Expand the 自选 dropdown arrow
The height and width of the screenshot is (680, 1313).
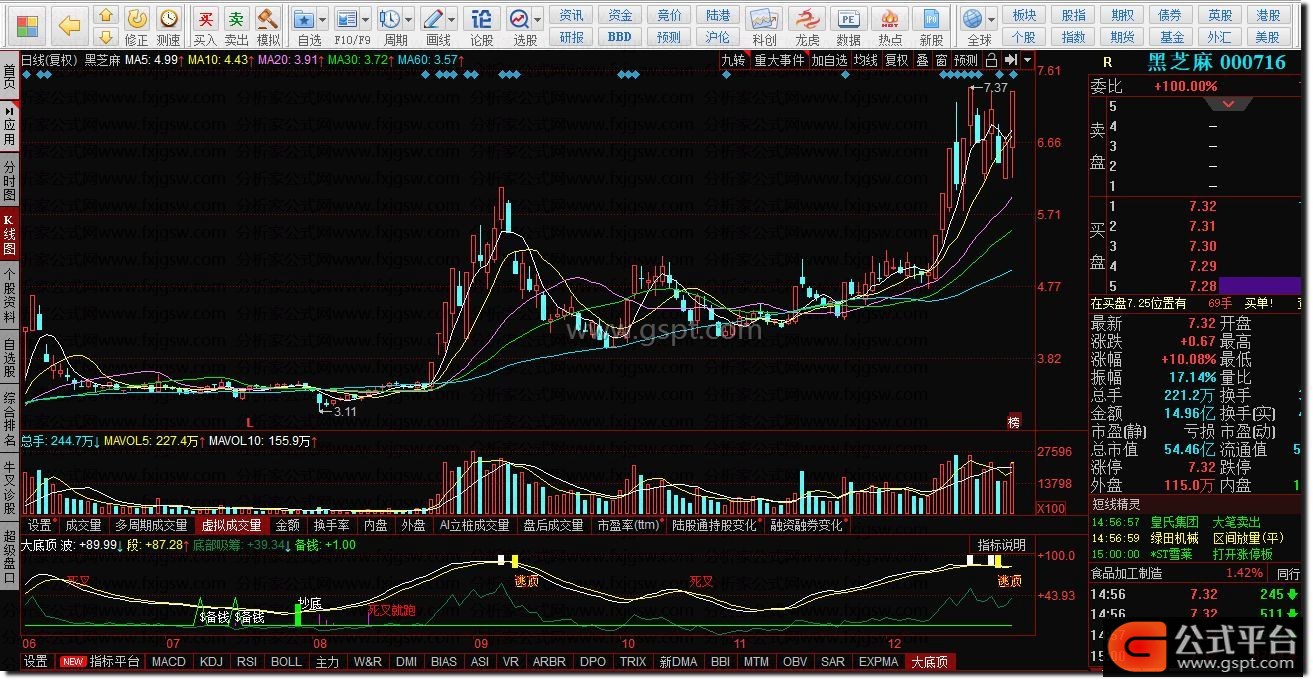click(x=324, y=19)
